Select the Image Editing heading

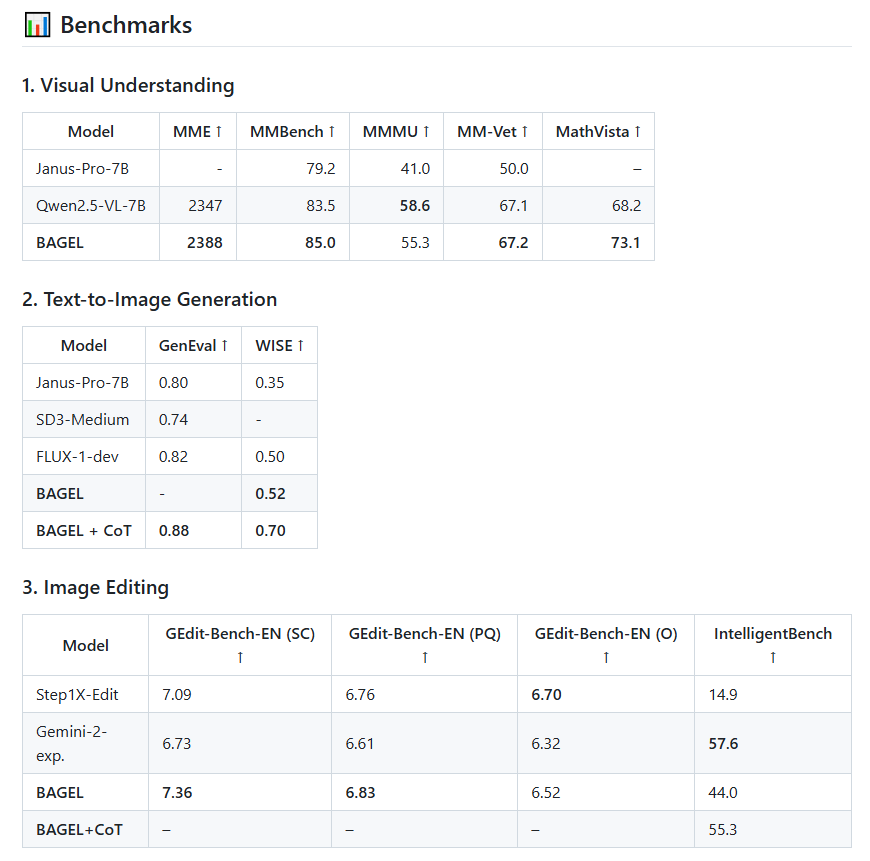tap(96, 587)
